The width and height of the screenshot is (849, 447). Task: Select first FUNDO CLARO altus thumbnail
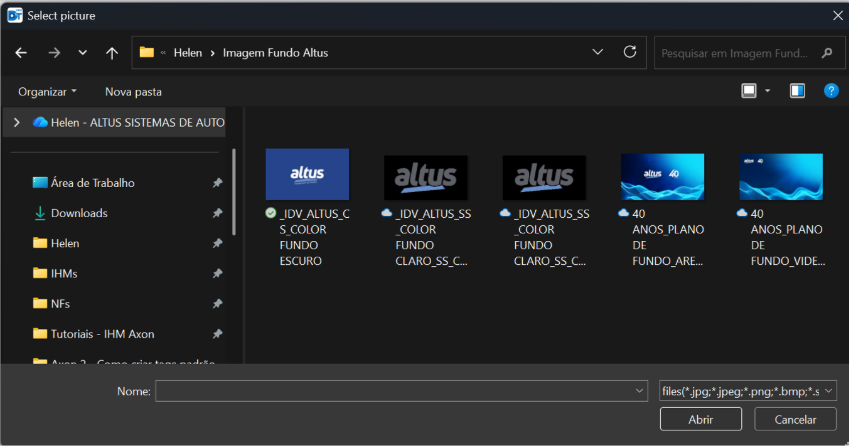point(426,178)
